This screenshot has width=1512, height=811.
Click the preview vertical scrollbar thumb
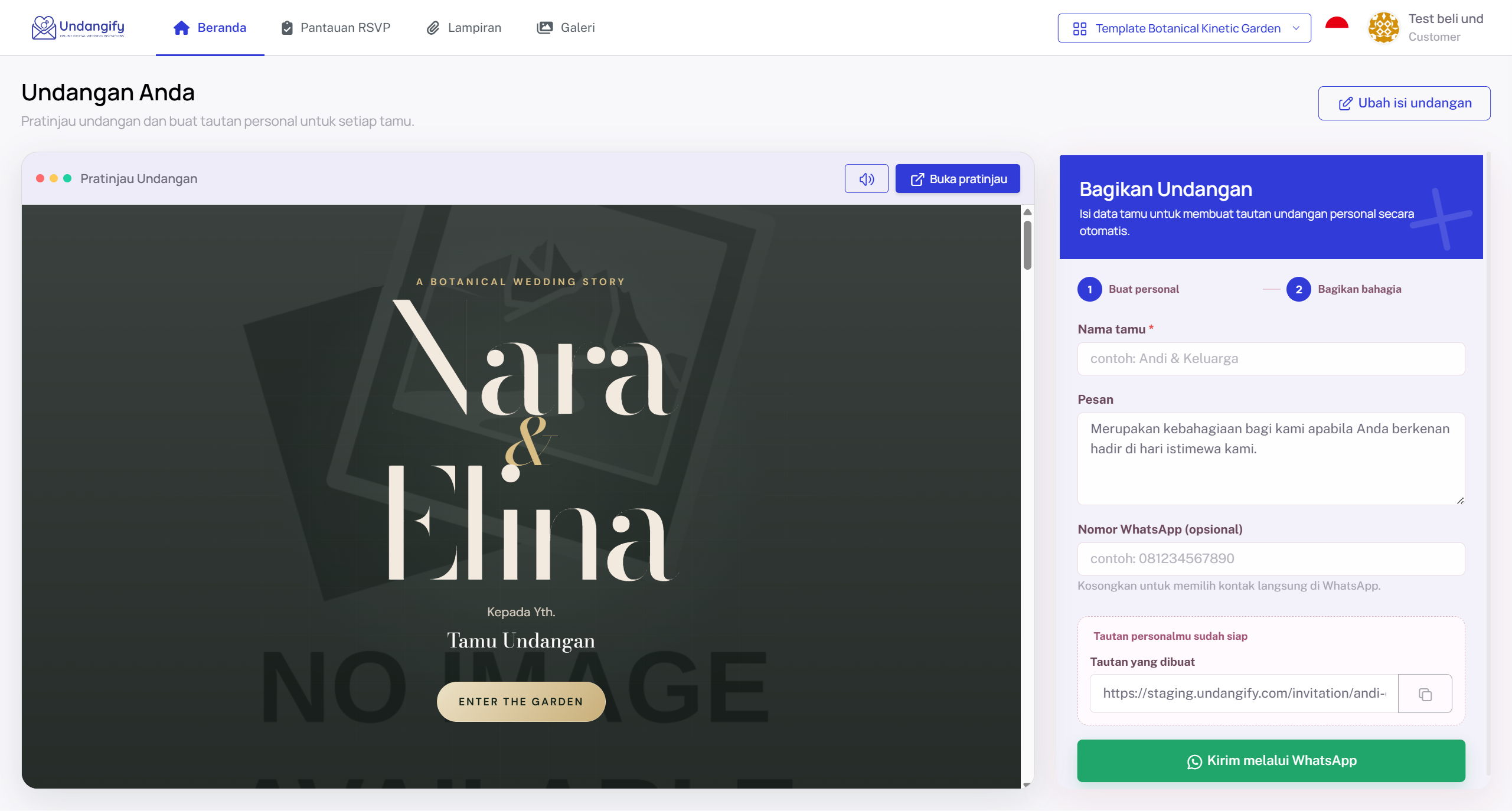coord(1027,245)
